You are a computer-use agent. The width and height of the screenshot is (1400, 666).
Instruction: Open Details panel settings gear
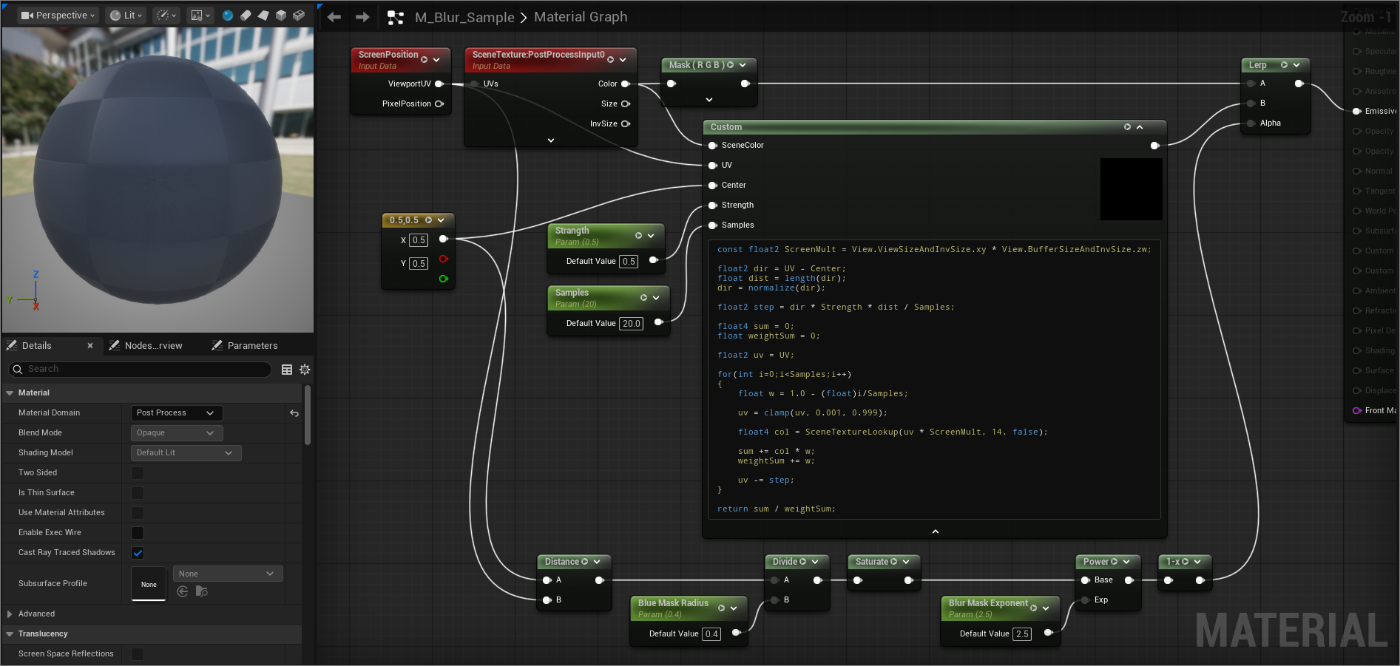pyautogui.click(x=305, y=369)
